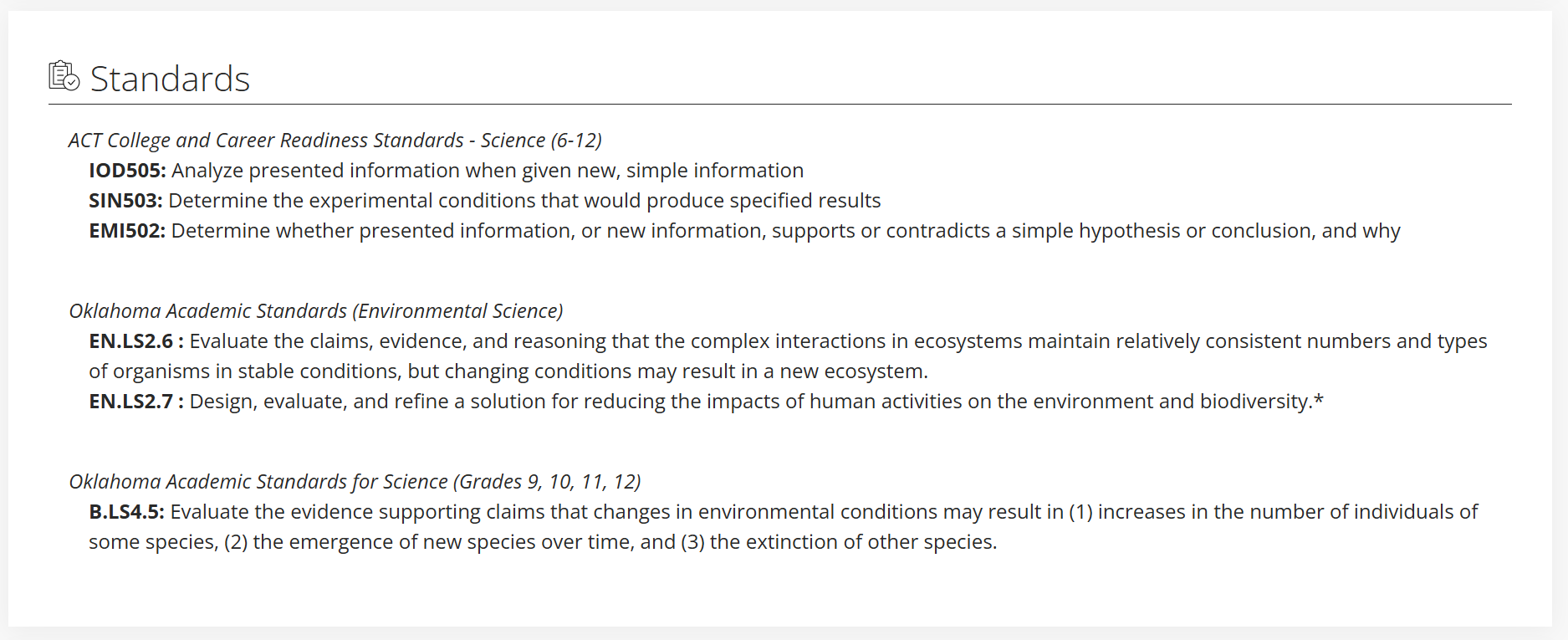Click the IOD505 standard code

click(127, 171)
